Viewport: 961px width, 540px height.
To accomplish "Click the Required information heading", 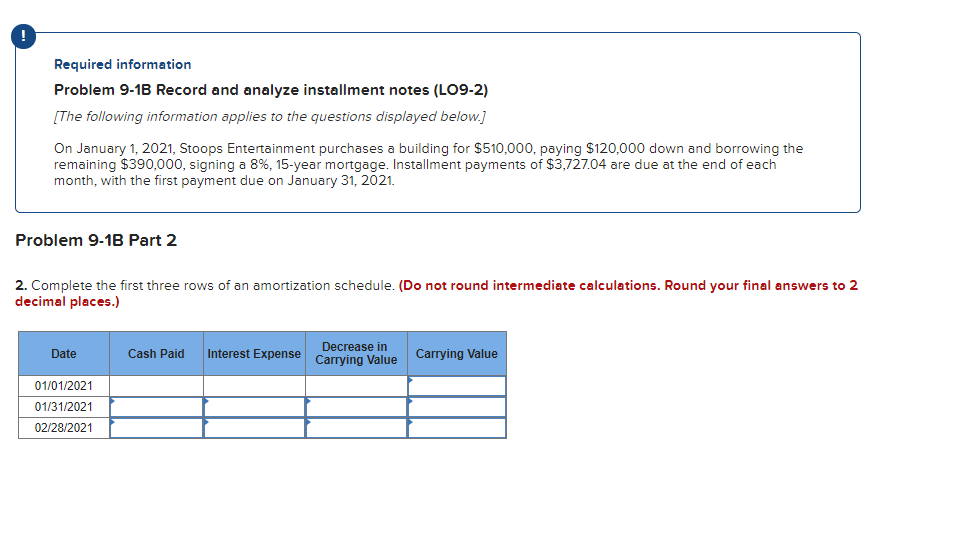I will (x=123, y=64).
